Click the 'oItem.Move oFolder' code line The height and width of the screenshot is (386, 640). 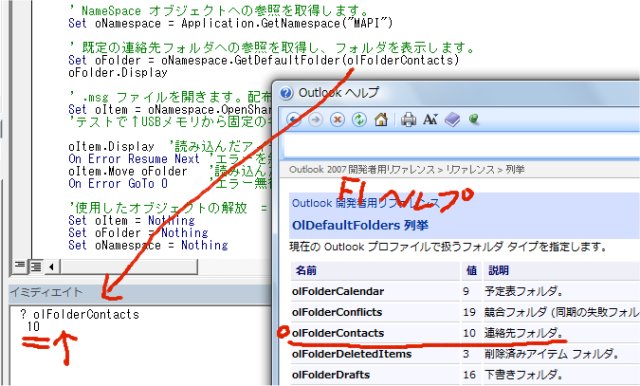[128, 171]
